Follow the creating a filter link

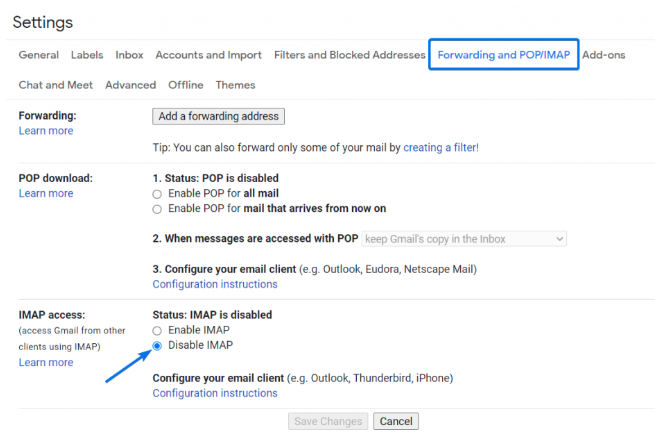[x=440, y=147]
